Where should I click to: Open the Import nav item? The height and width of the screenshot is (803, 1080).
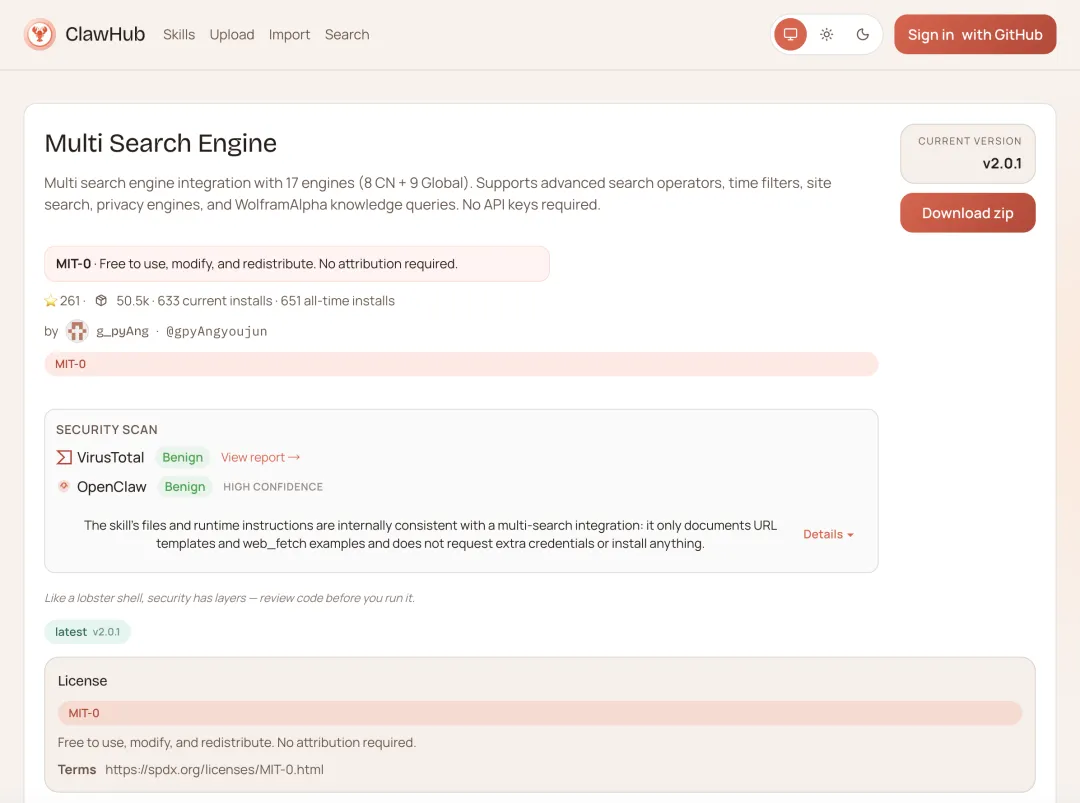pos(289,35)
